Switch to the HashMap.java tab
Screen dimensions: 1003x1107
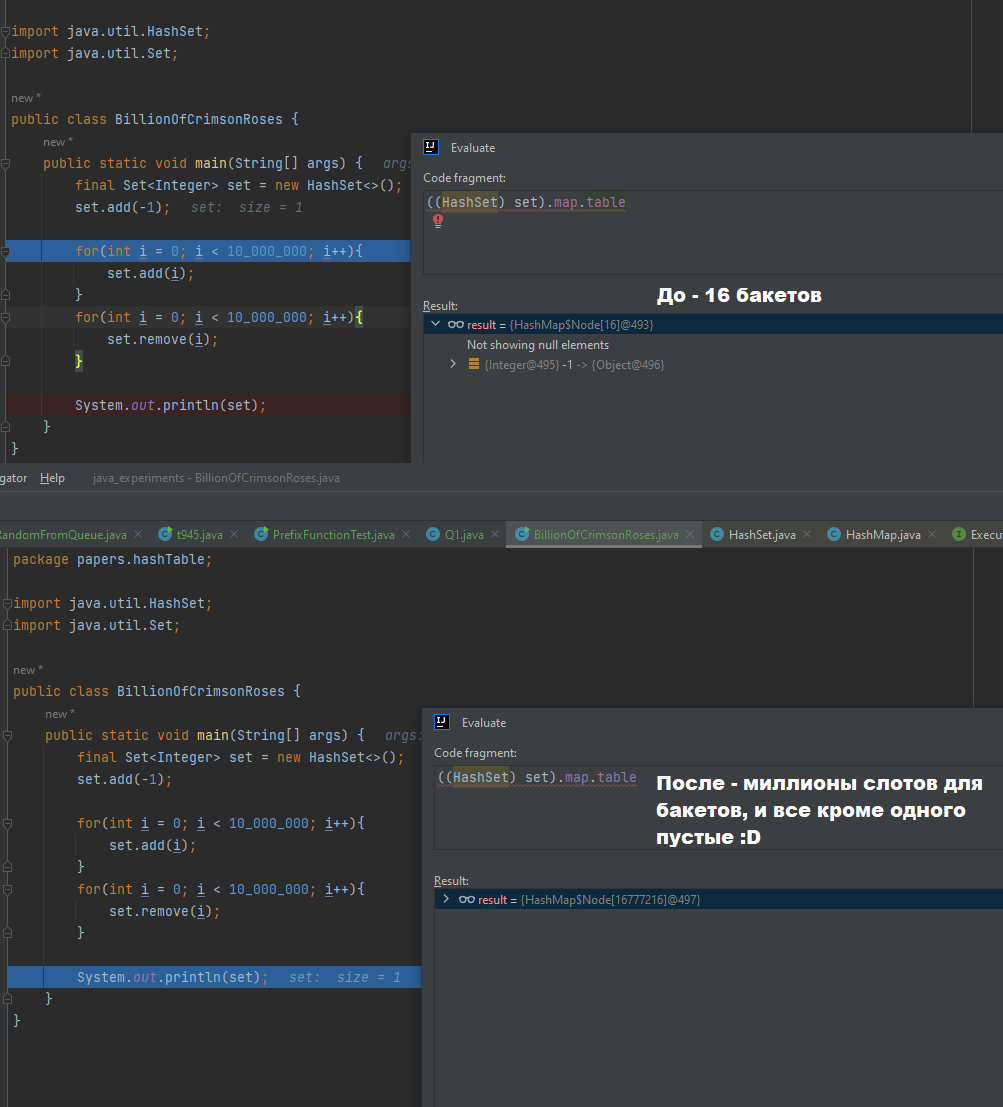pos(874,534)
